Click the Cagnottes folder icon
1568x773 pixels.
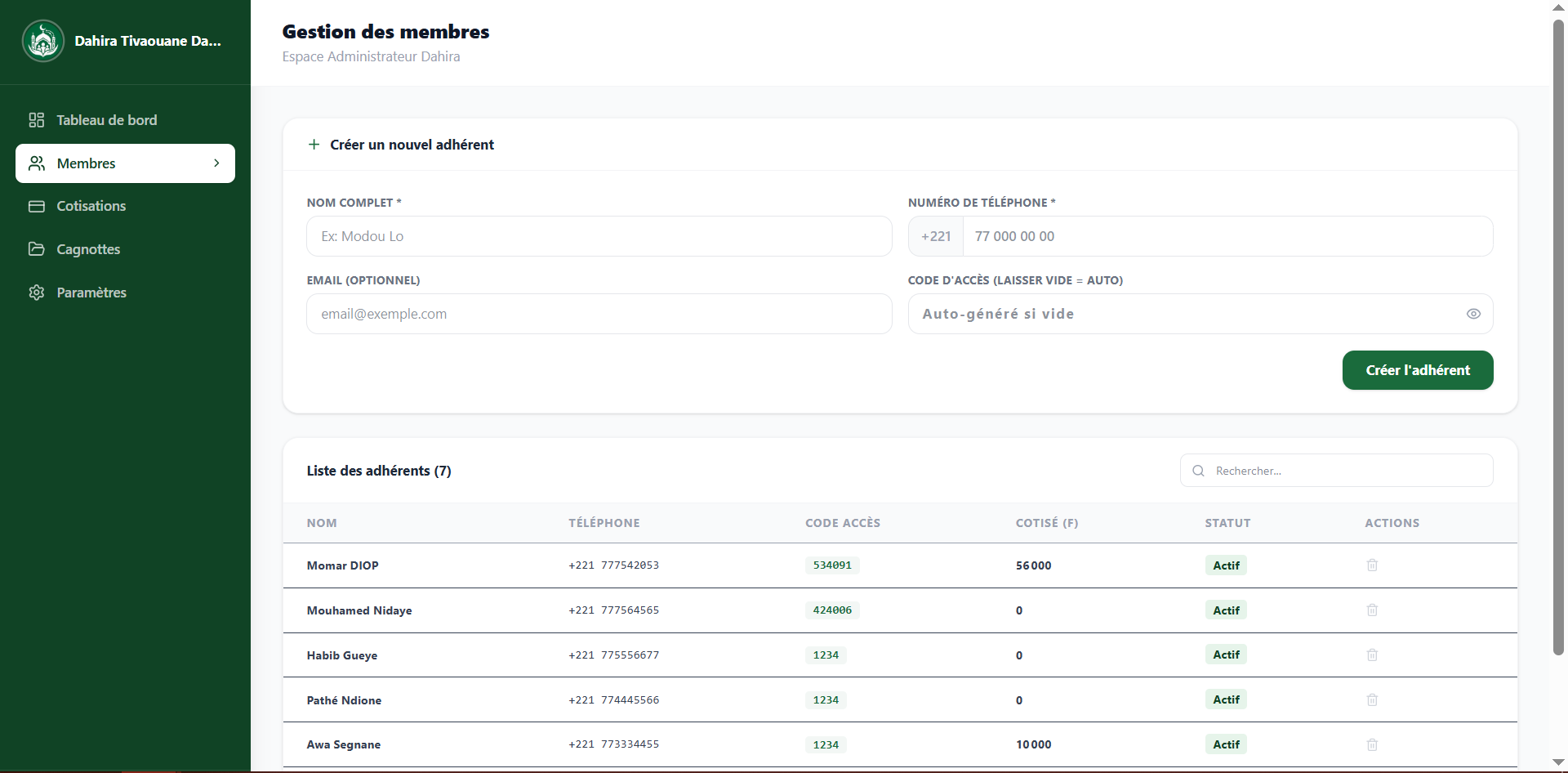tap(37, 249)
